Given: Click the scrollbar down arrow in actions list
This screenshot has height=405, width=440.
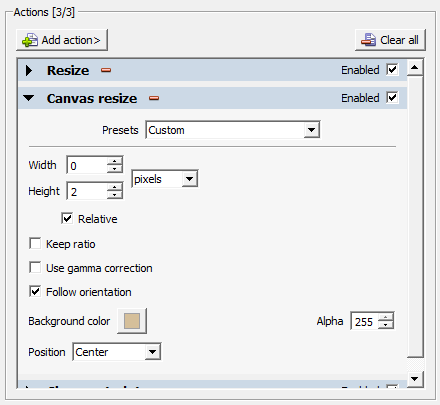Looking at the screenshot, I should pyautogui.click(x=415, y=379).
